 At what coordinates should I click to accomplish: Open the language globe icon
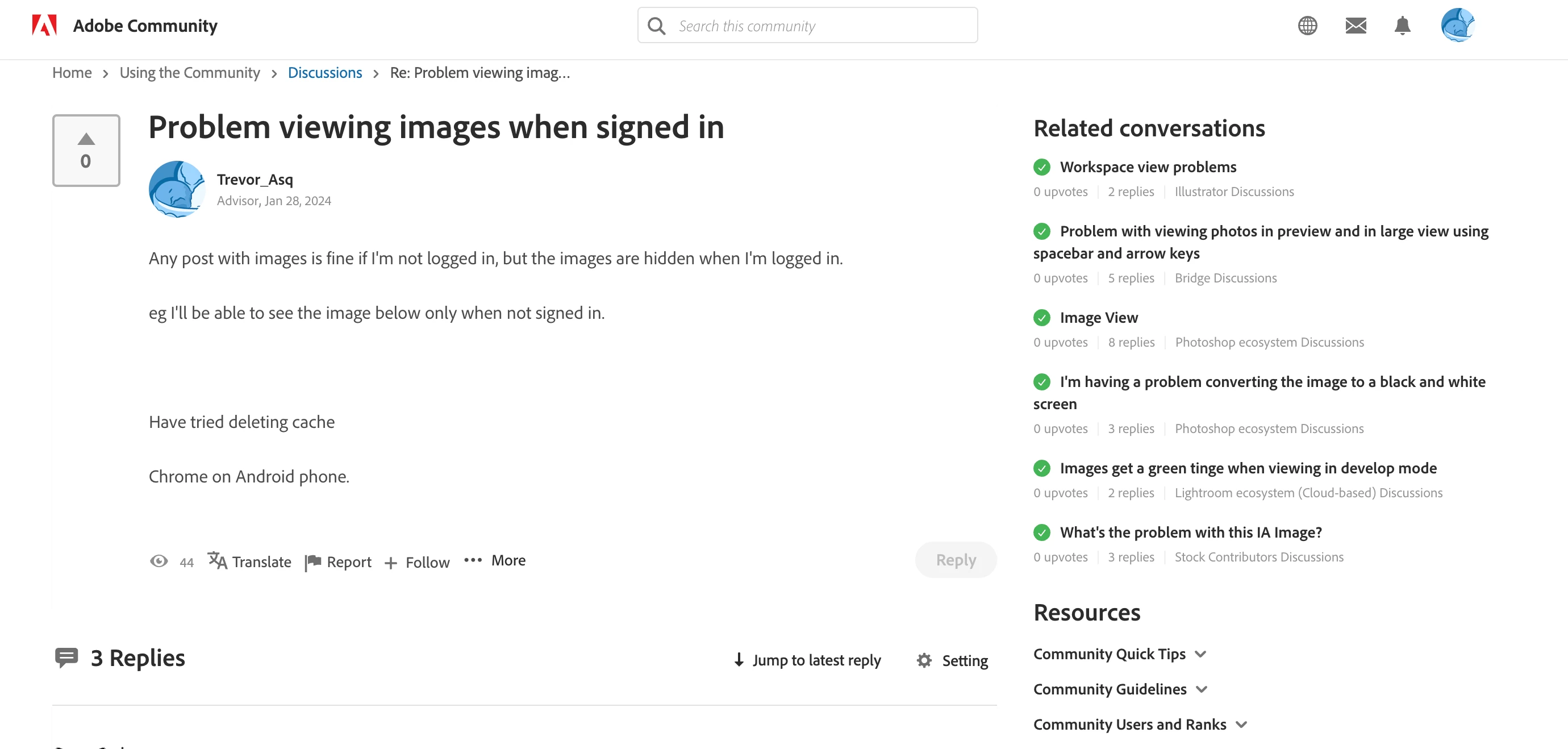1307,26
